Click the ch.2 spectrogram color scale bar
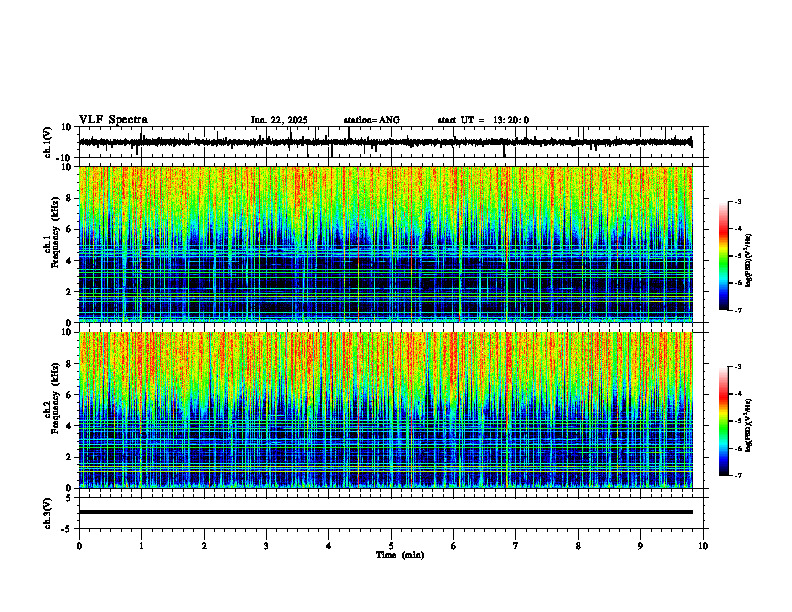The image size is (792, 612). (723, 421)
